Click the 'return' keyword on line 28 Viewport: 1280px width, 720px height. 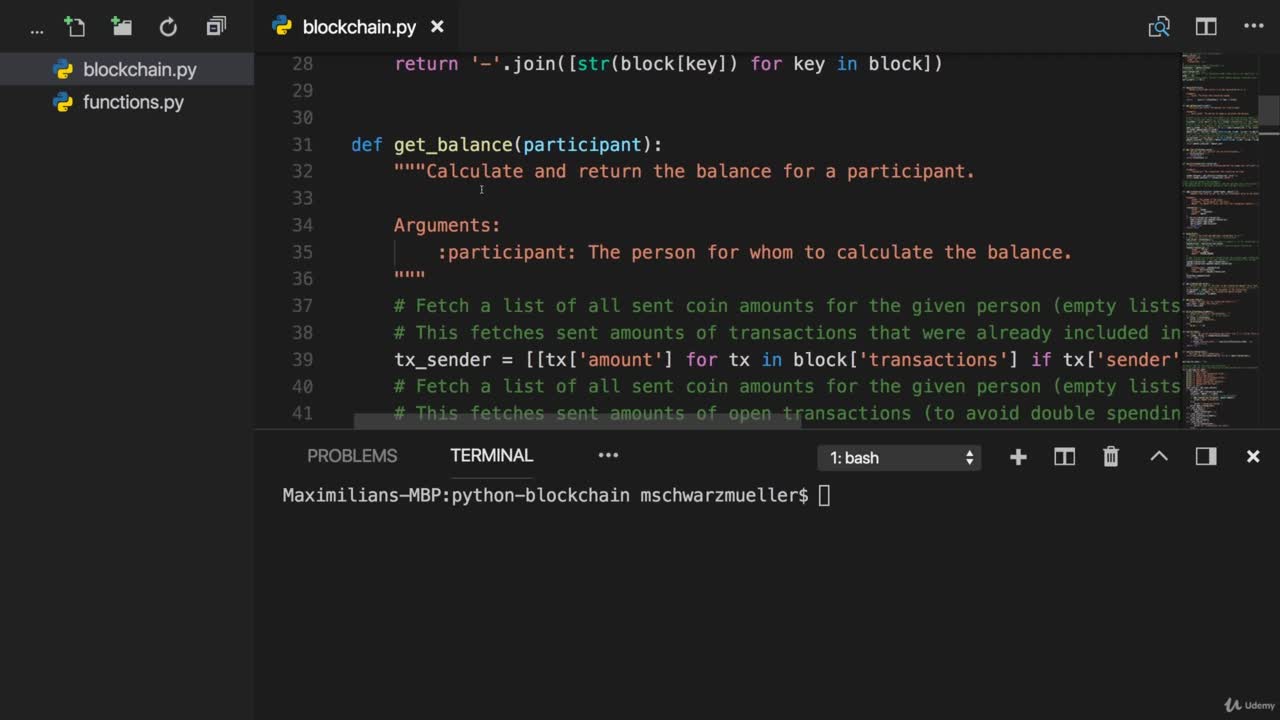427,64
